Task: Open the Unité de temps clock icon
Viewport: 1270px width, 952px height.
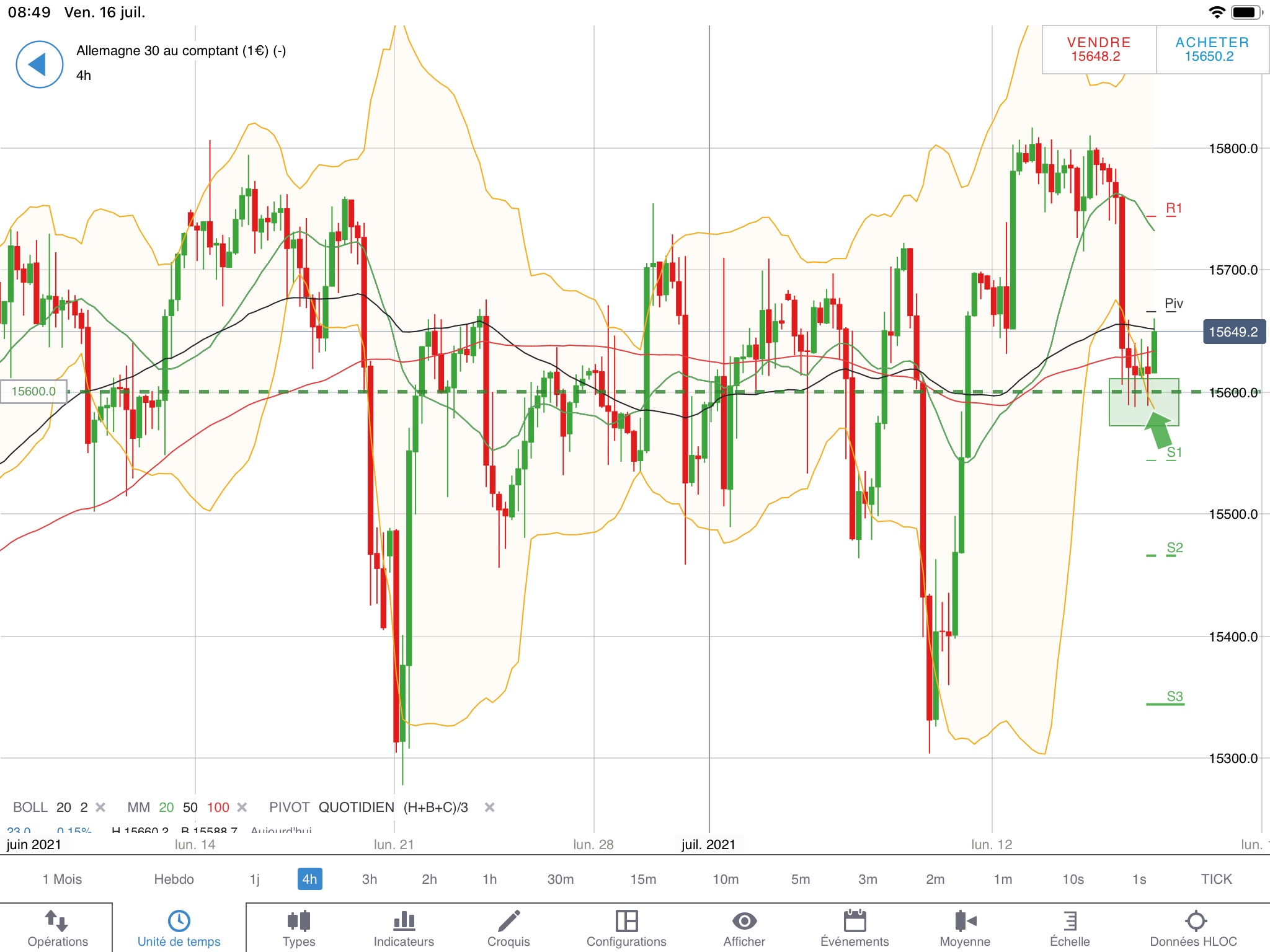Action: pyautogui.click(x=179, y=921)
